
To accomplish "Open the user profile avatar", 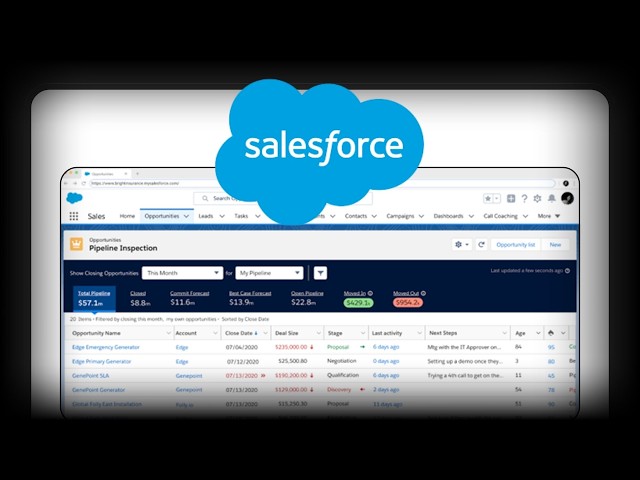I will [567, 198].
